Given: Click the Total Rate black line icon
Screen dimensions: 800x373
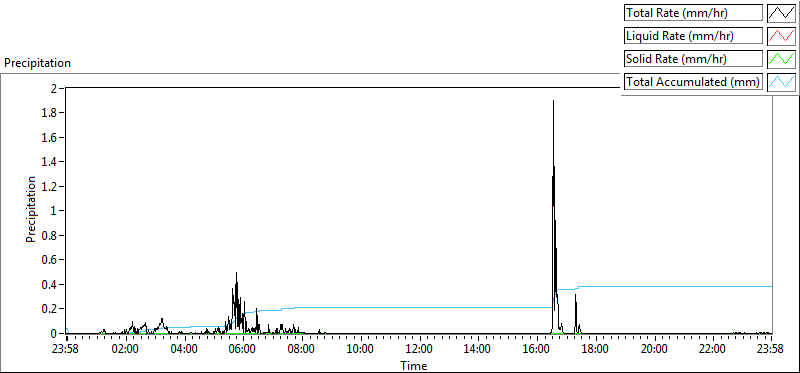Looking at the screenshot, I should [x=782, y=13].
